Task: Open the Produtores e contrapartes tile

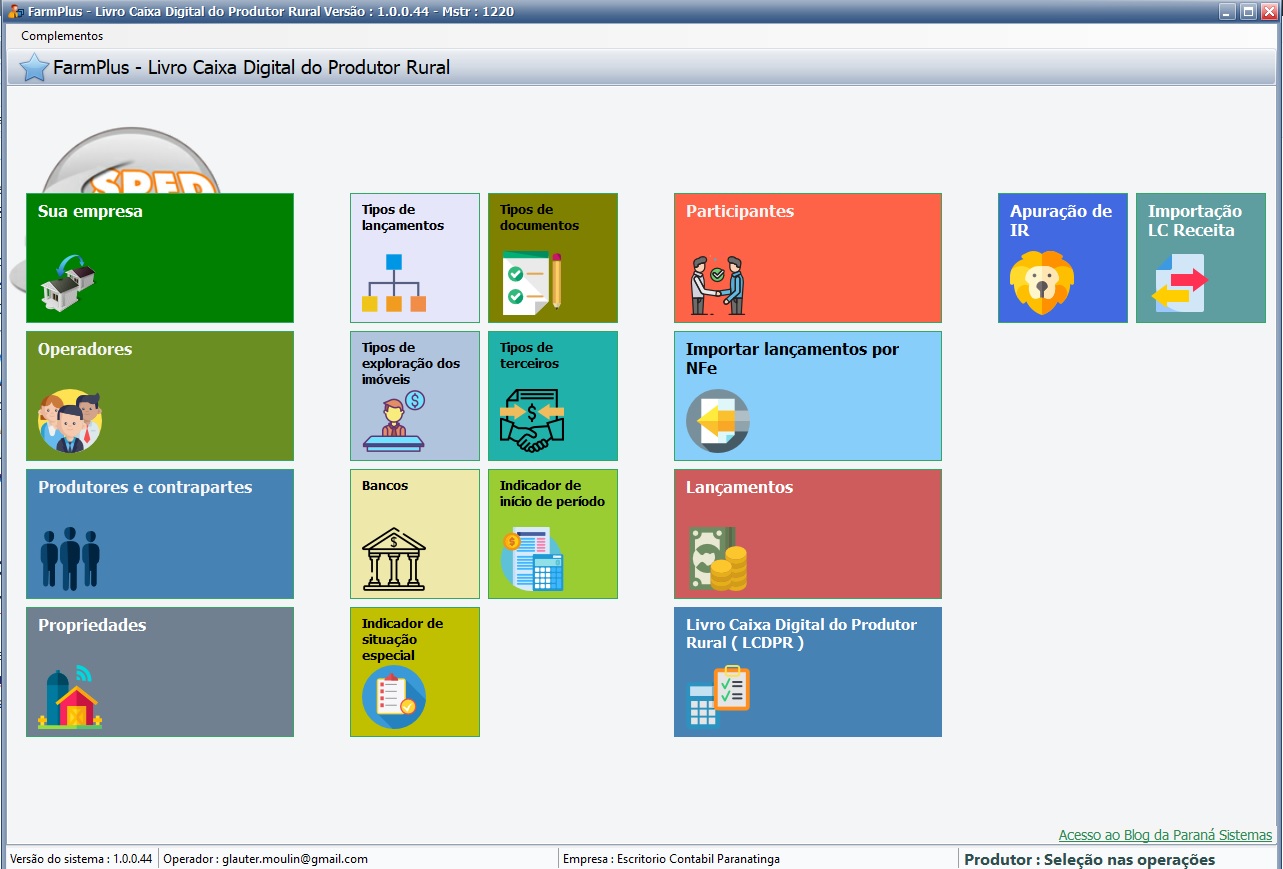Action: point(160,534)
